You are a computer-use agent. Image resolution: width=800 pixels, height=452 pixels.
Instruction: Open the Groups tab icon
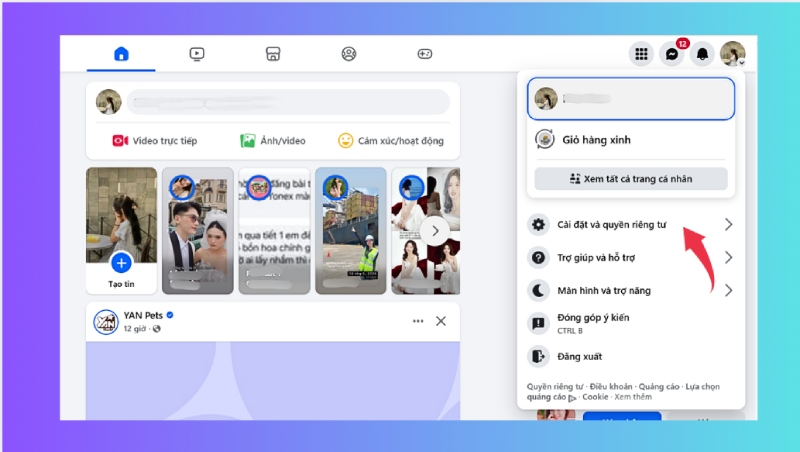(x=348, y=54)
